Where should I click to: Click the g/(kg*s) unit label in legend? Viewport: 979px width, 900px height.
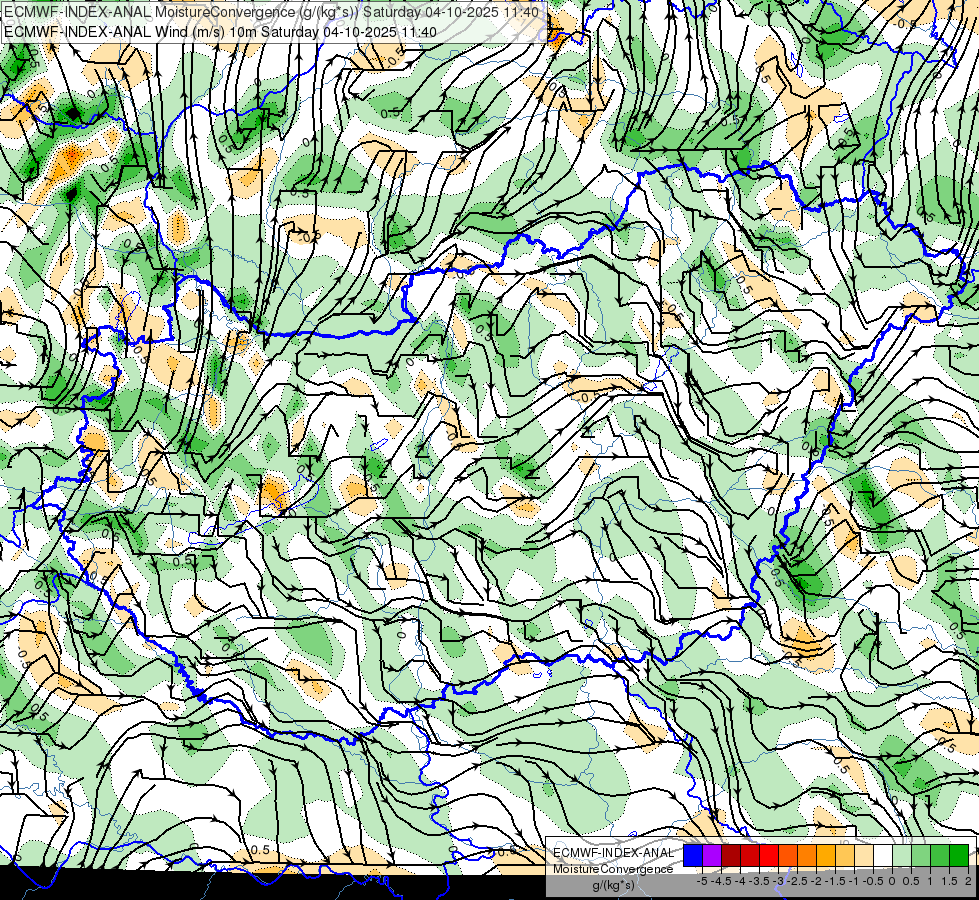[x=613, y=885]
